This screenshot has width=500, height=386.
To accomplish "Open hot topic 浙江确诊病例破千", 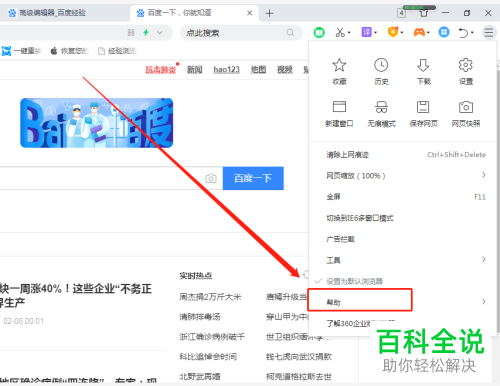I will (x=212, y=337).
